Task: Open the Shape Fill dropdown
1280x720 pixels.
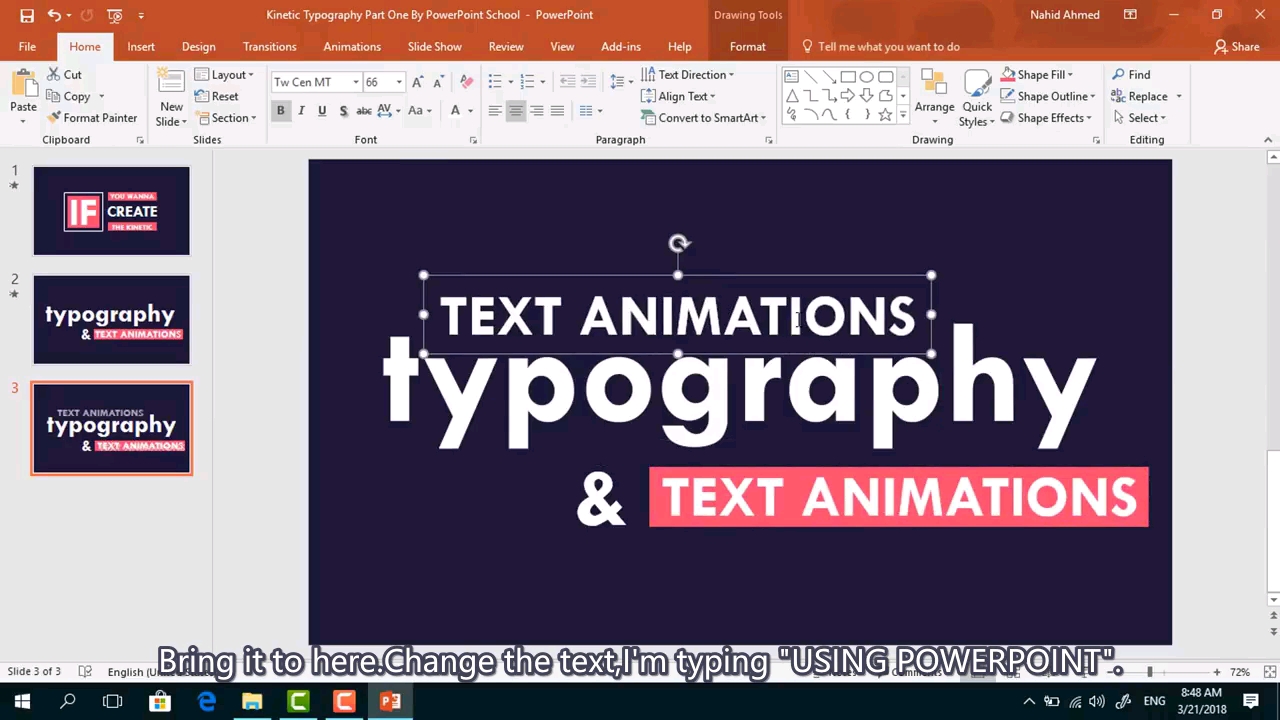Action: (1036, 75)
